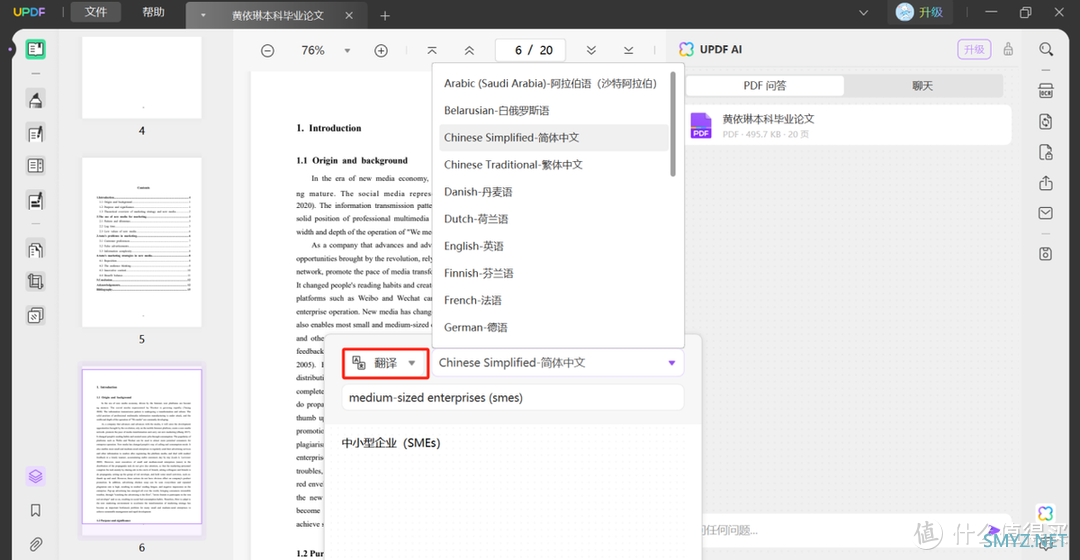Open the 文件 menu
This screenshot has width=1080, height=560.
(96, 12)
